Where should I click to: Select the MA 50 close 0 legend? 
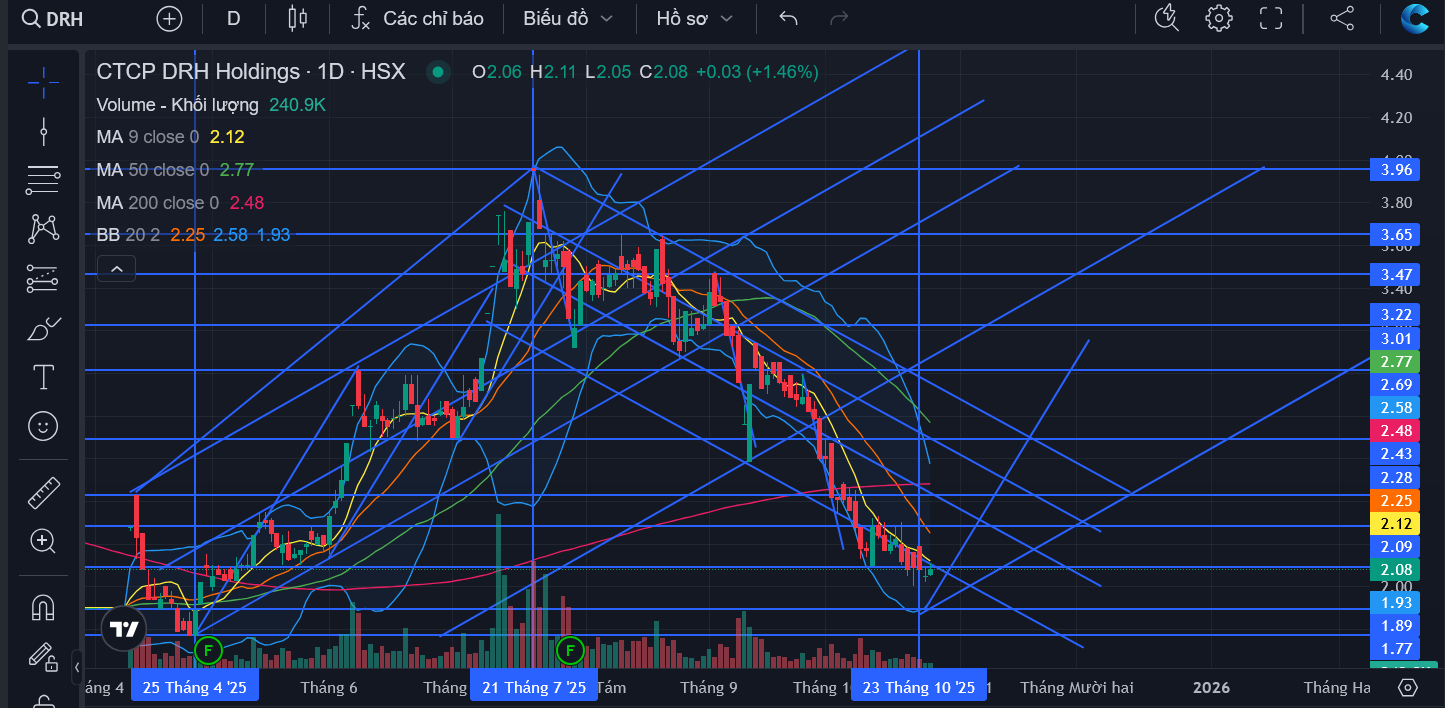point(153,170)
